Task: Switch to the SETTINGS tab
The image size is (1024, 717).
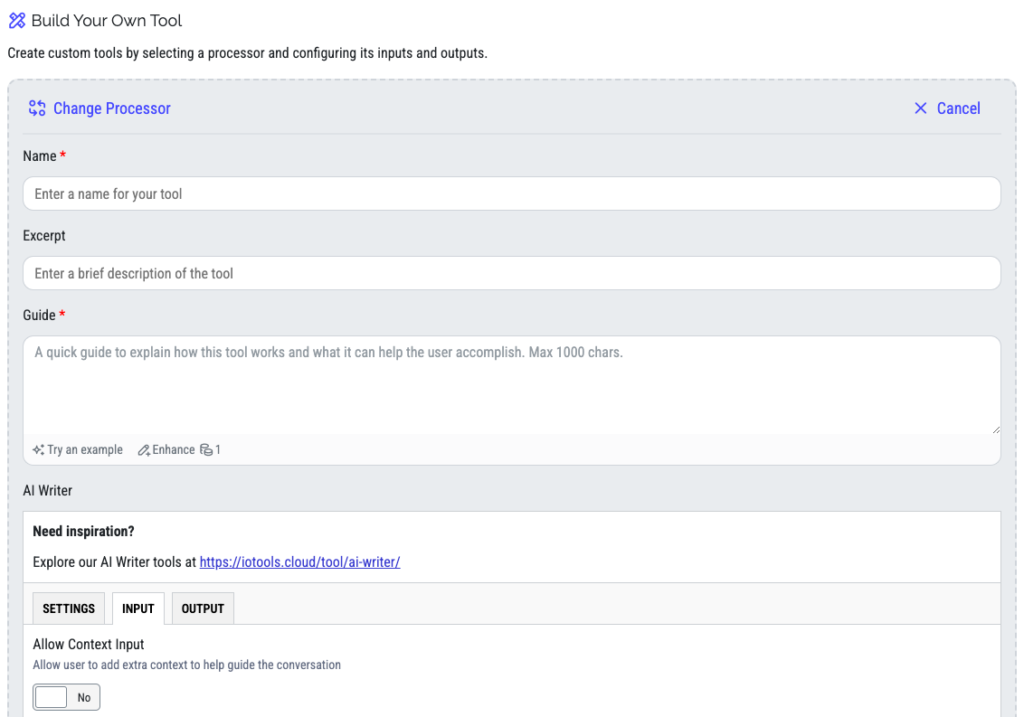Action: coord(69,609)
